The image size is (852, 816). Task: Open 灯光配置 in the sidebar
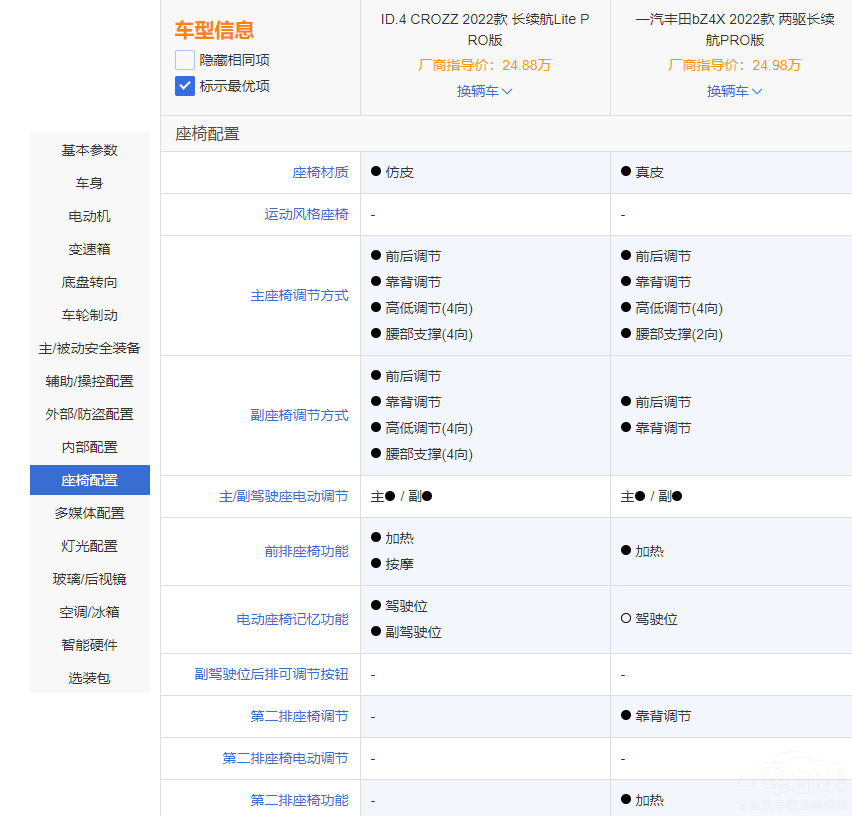[90, 546]
